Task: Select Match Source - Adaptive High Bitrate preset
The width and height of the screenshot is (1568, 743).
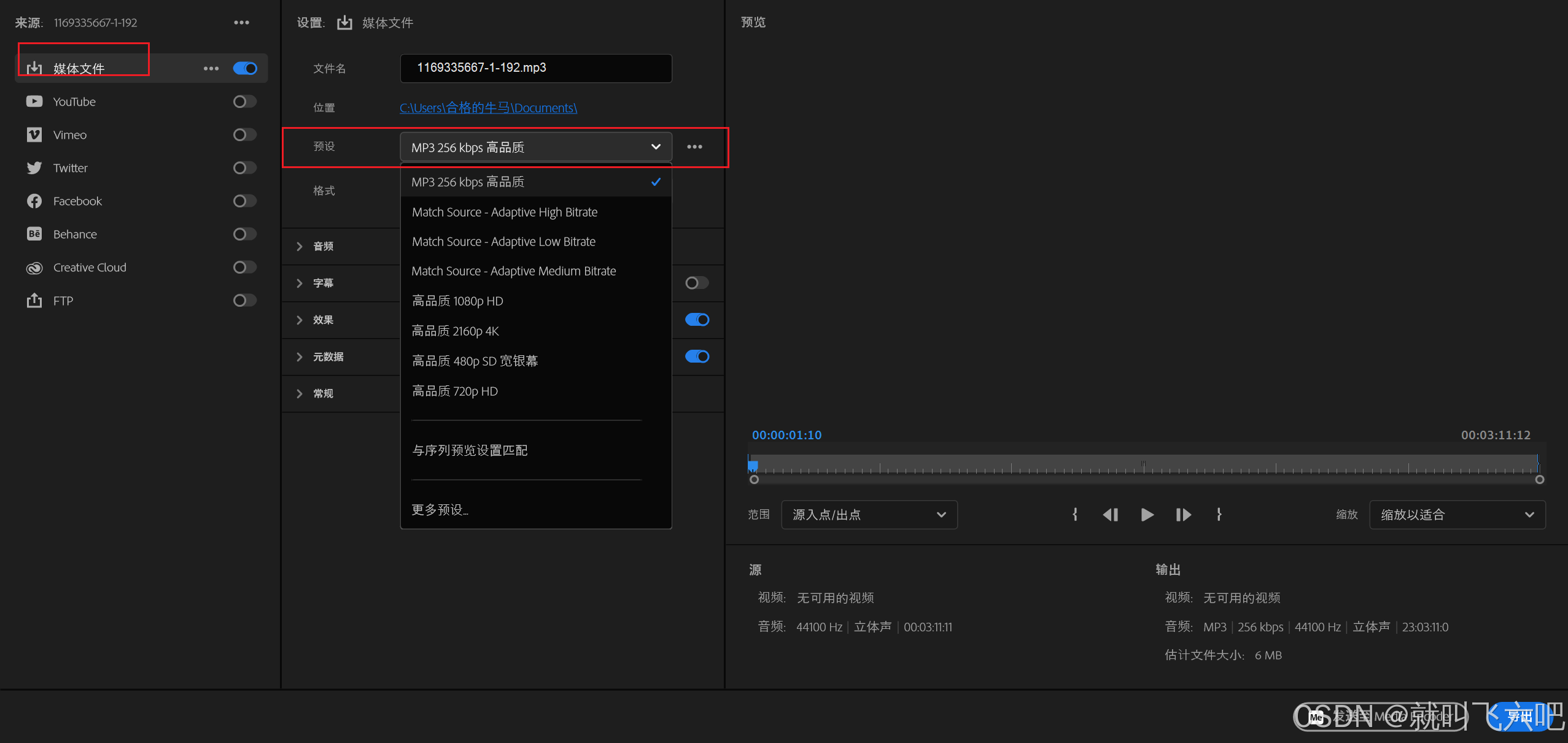Action: [505, 212]
